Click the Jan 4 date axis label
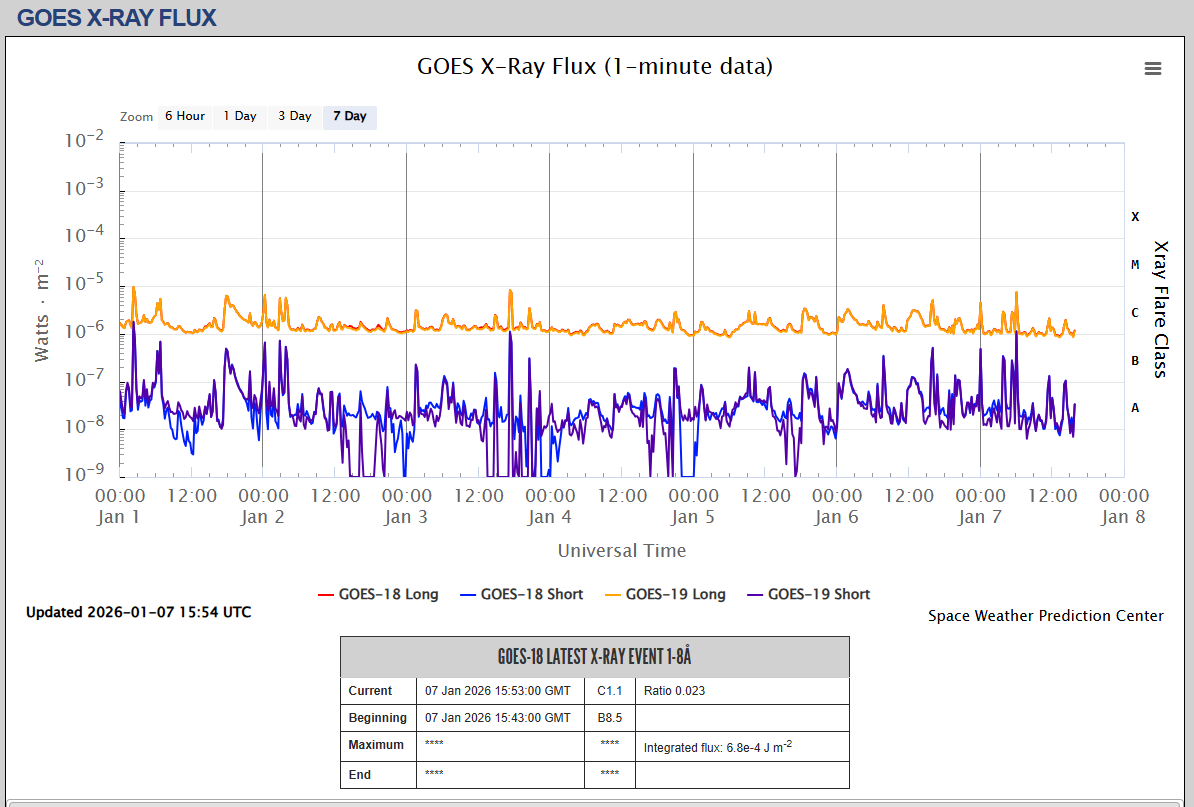The height and width of the screenshot is (807, 1194). (542, 517)
